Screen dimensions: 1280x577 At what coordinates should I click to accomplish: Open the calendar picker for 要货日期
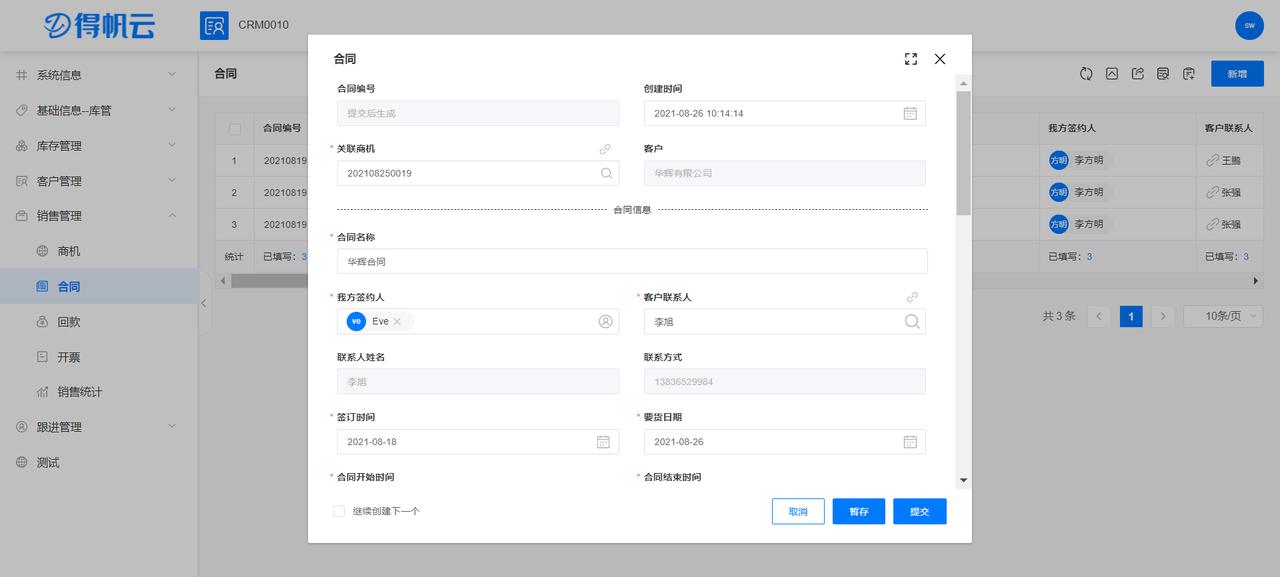point(909,441)
